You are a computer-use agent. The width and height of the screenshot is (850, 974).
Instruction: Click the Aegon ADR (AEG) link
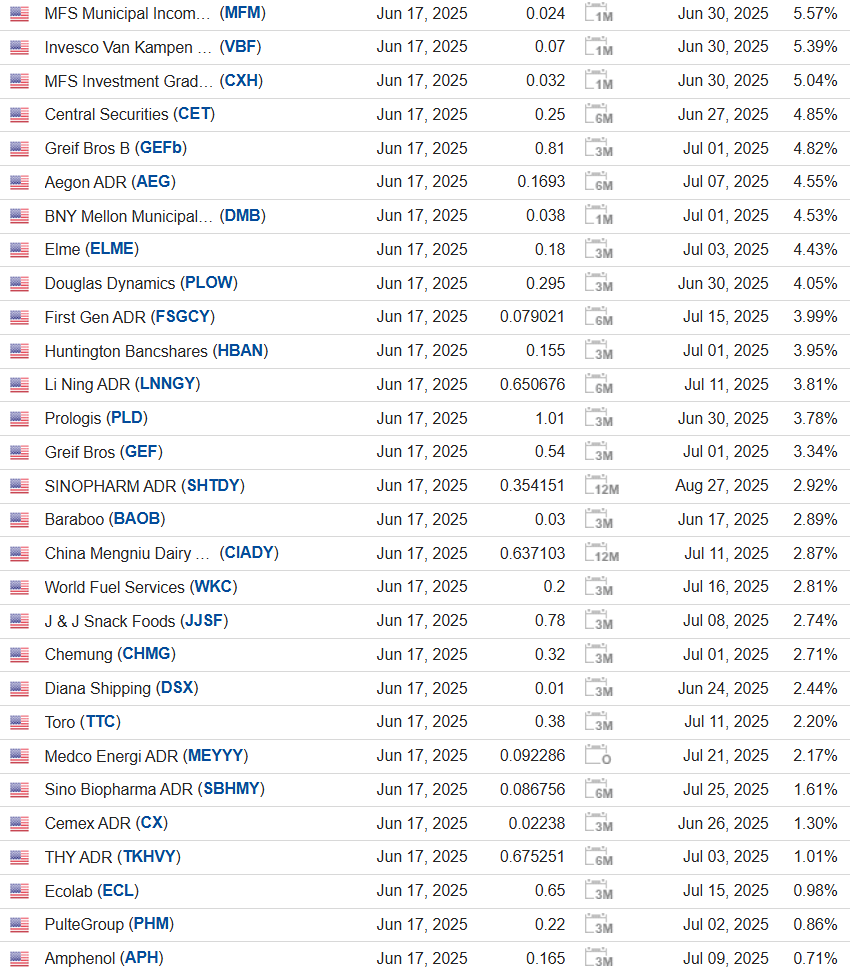tap(110, 182)
